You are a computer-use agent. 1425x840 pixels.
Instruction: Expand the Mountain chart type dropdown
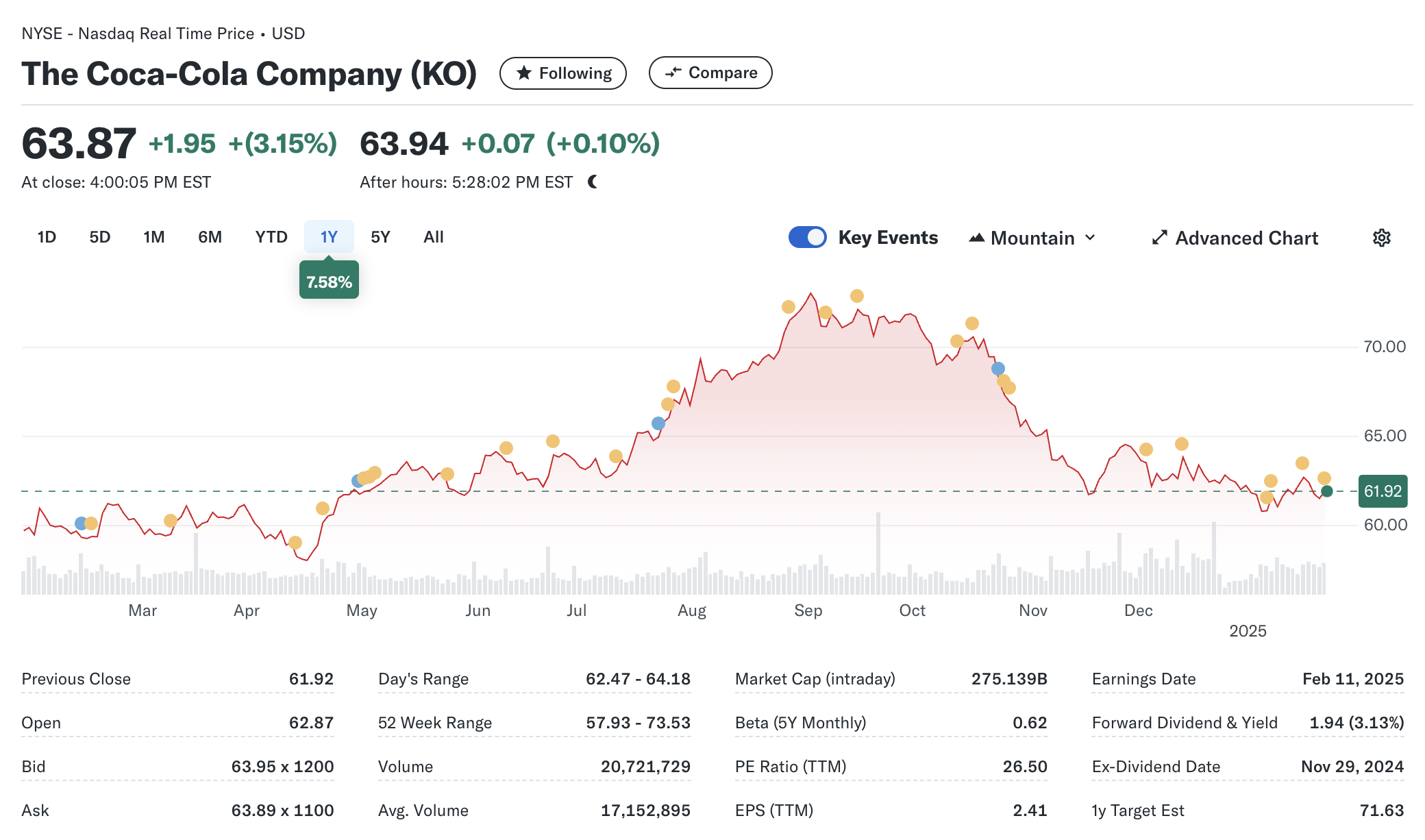point(1032,238)
